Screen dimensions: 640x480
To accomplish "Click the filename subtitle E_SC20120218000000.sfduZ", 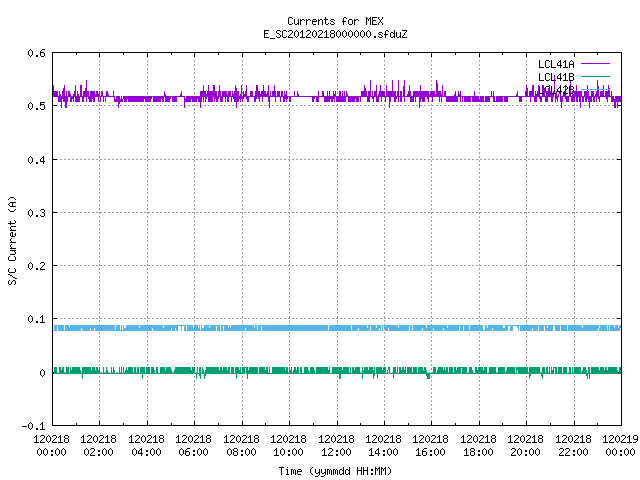I will [335, 34].
